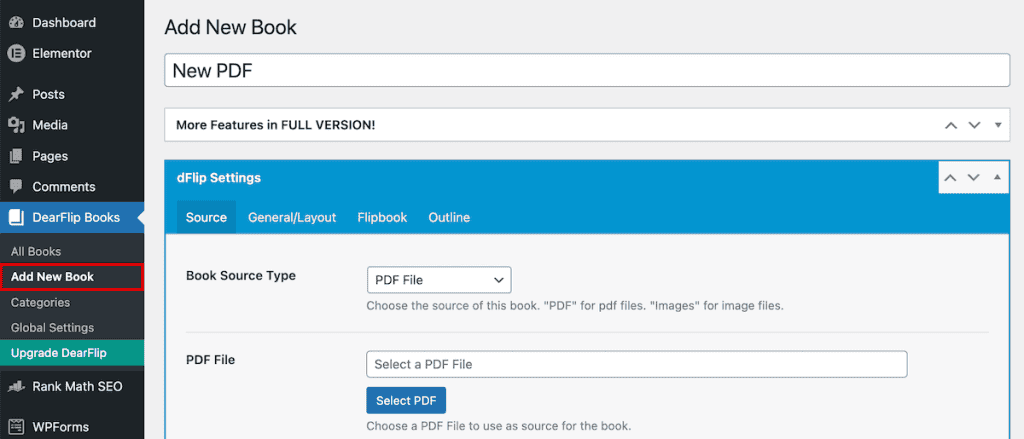Click the Elementor logo icon
Image resolution: width=1024 pixels, height=439 pixels.
pyautogui.click(x=16, y=54)
